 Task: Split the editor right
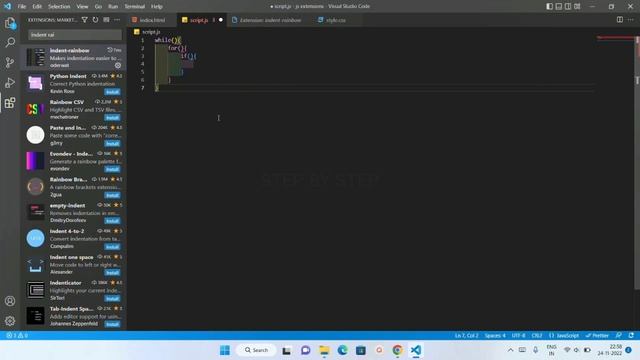620,20
